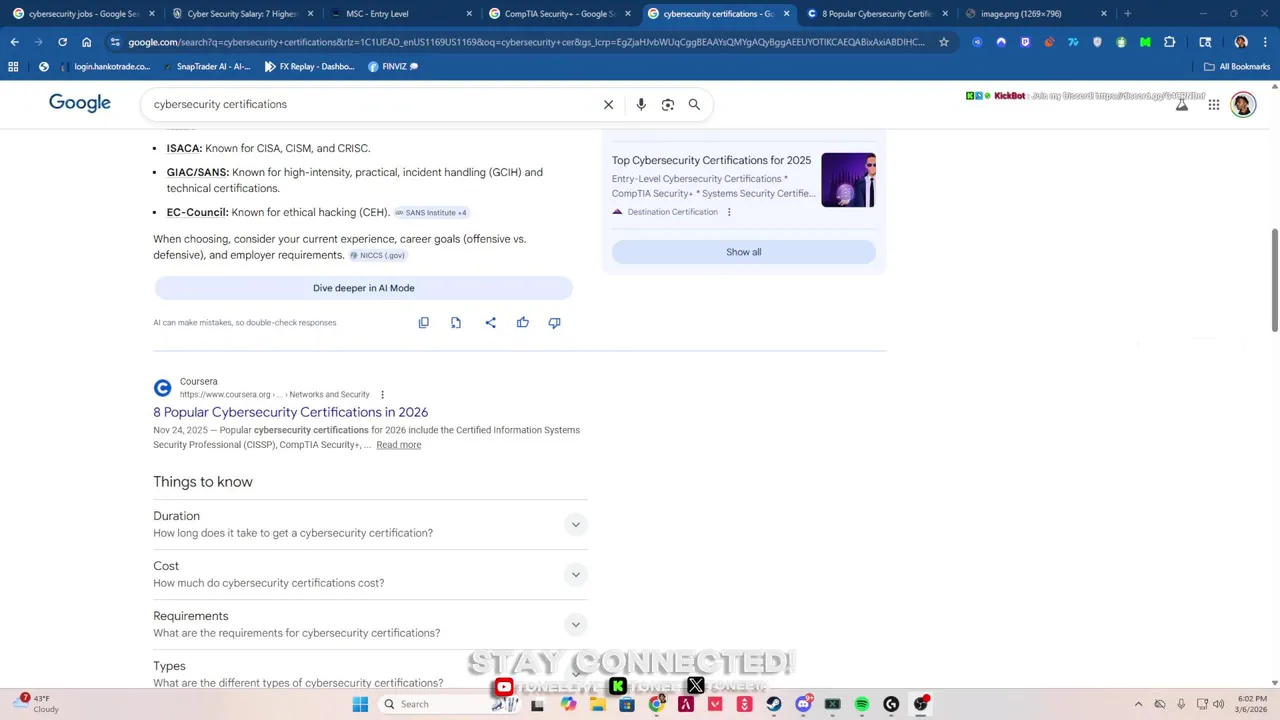Open 8 Popular Cybersecurity Certifications in 2026
Image resolution: width=1280 pixels, height=720 pixels.
290,412
